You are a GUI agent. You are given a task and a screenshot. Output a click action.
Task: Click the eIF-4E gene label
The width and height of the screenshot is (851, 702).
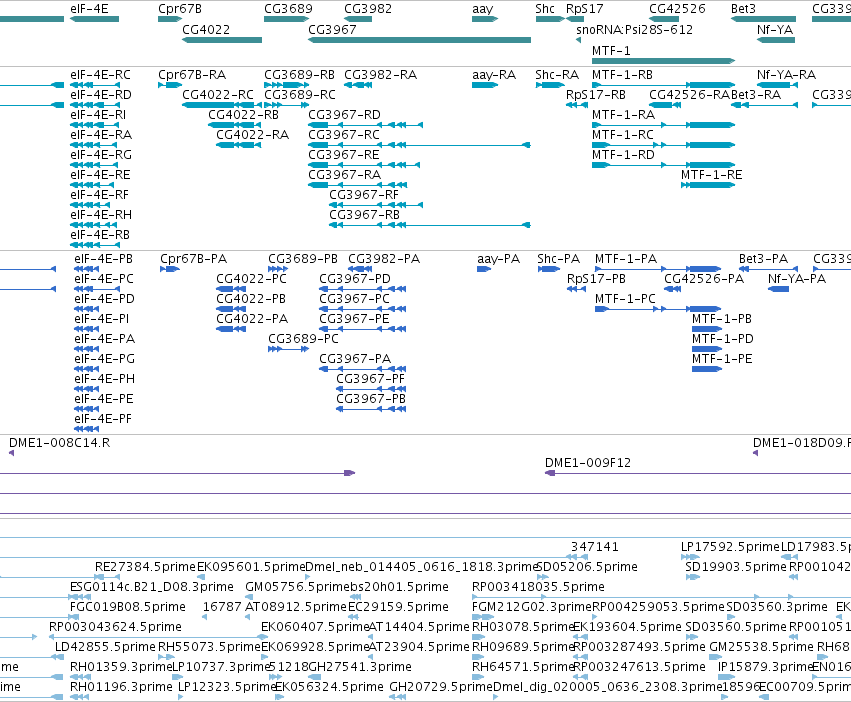click(89, 9)
